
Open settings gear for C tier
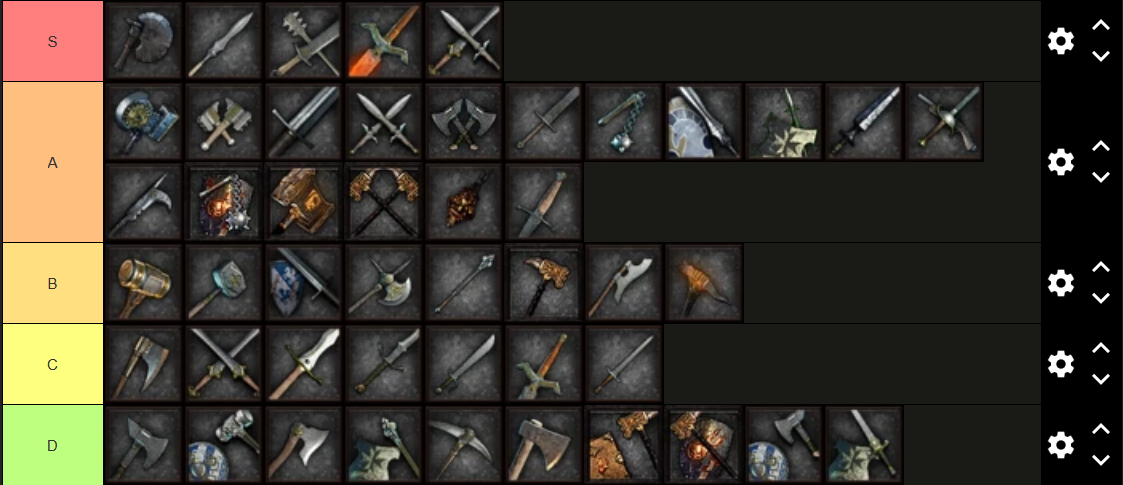(1061, 364)
